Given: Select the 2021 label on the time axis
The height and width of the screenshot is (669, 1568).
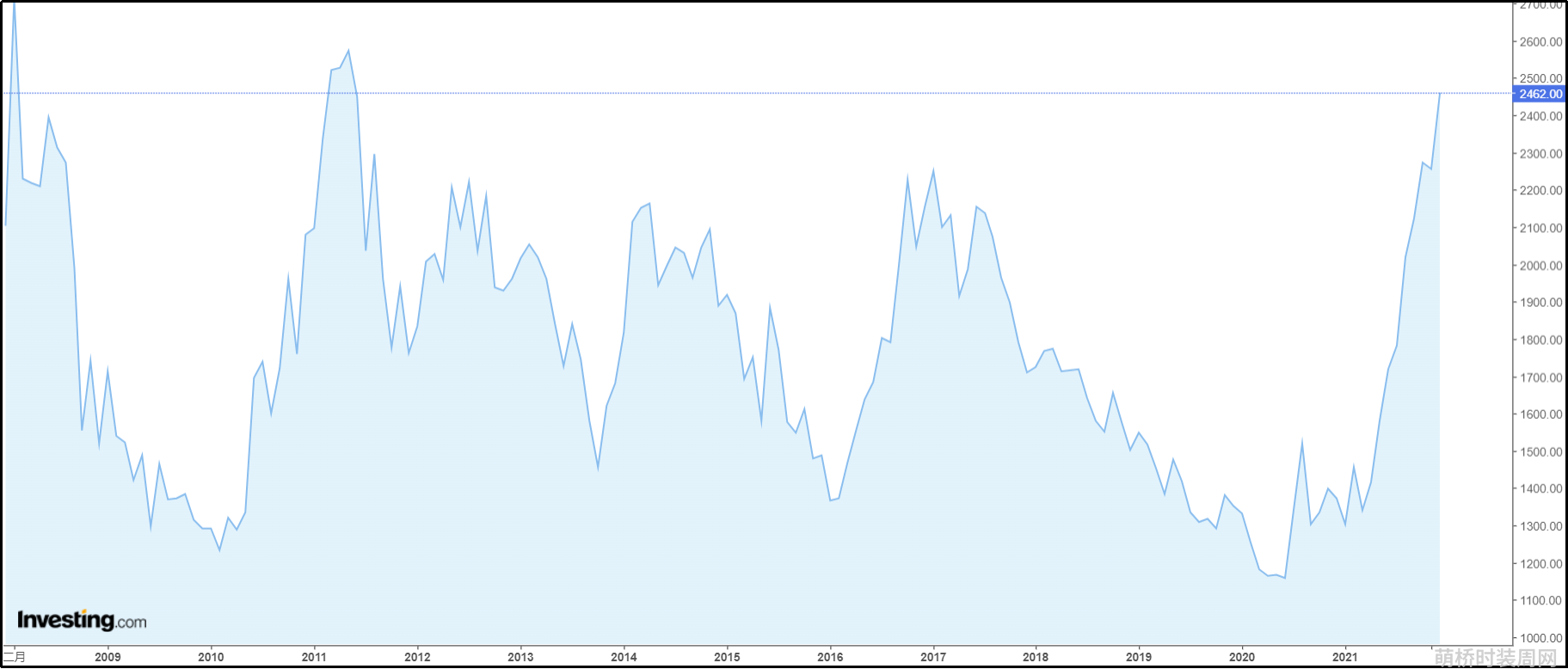Looking at the screenshot, I should point(1345,657).
